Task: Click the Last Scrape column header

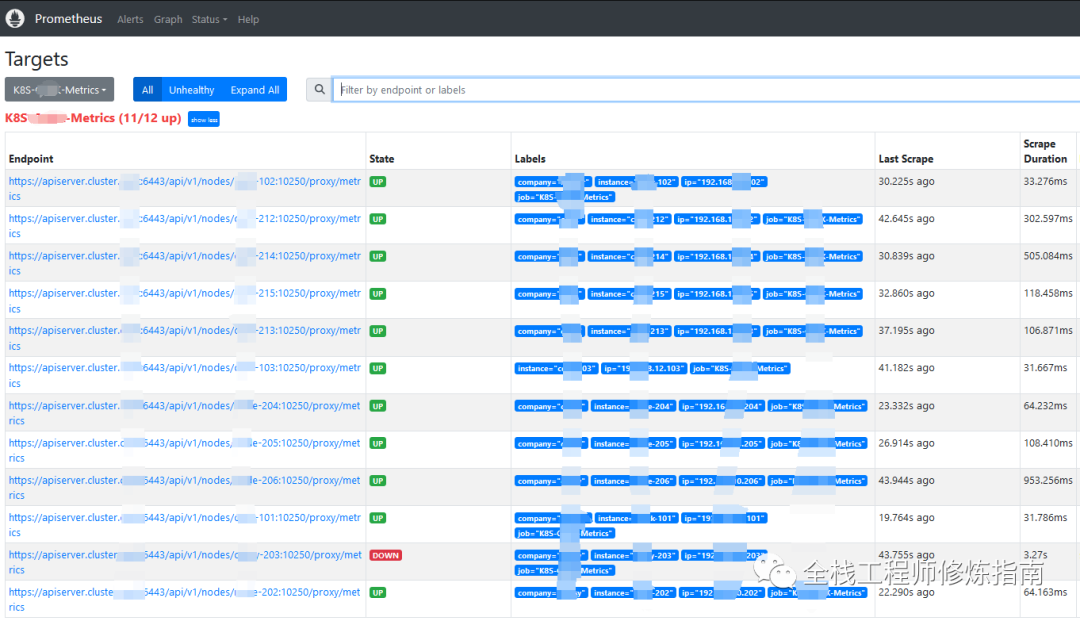Action: coord(906,159)
